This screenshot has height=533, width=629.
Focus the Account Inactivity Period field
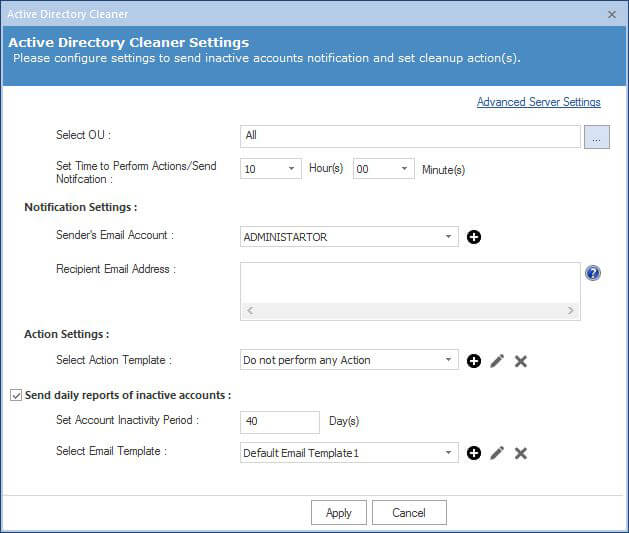280,422
